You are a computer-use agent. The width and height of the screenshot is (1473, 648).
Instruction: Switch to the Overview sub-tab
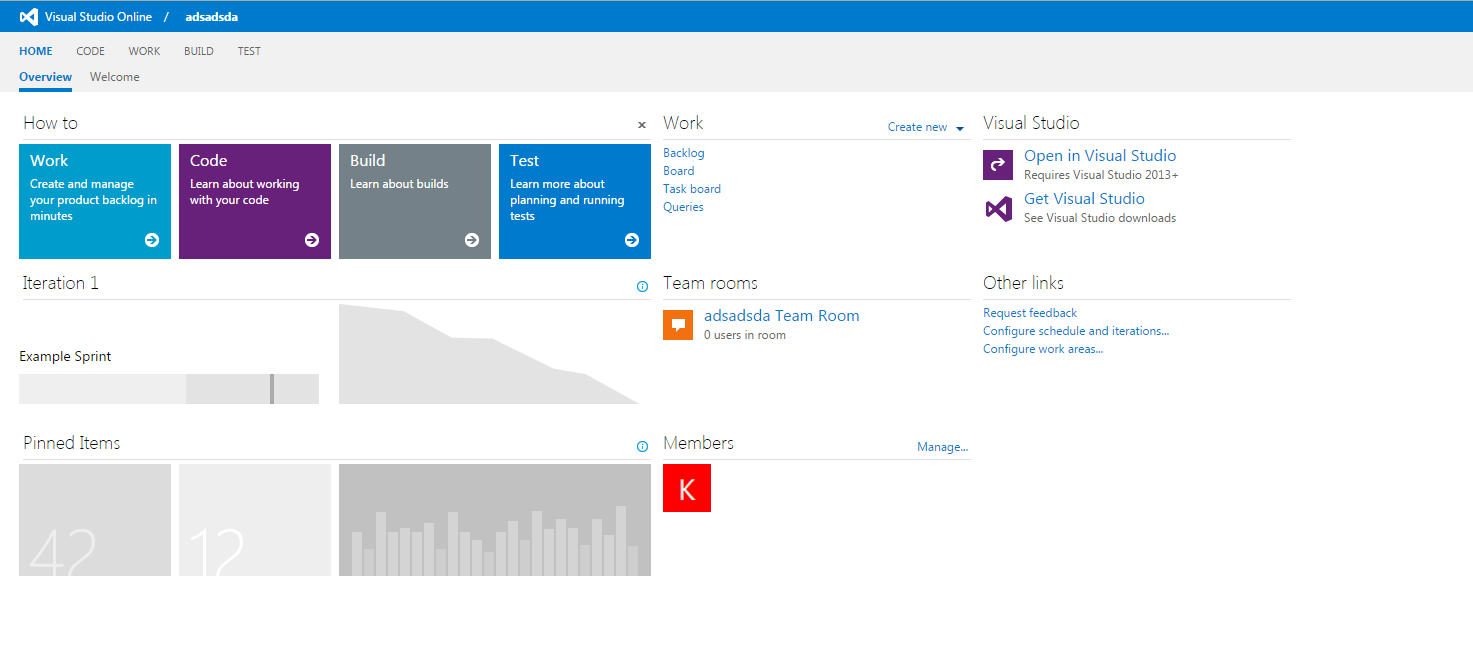pos(45,77)
